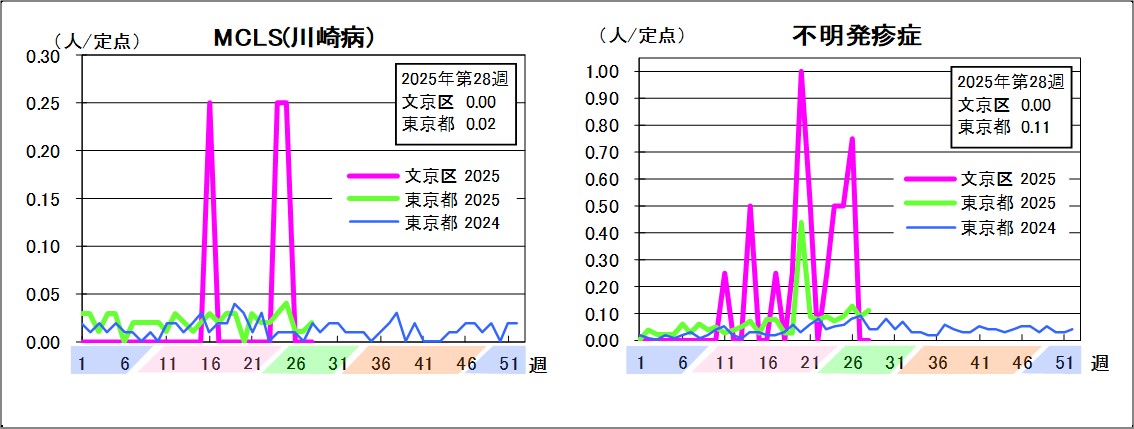Click week 46 on the MCLS x-axis
Screen dimensions: 1134x429
pos(466,363)
